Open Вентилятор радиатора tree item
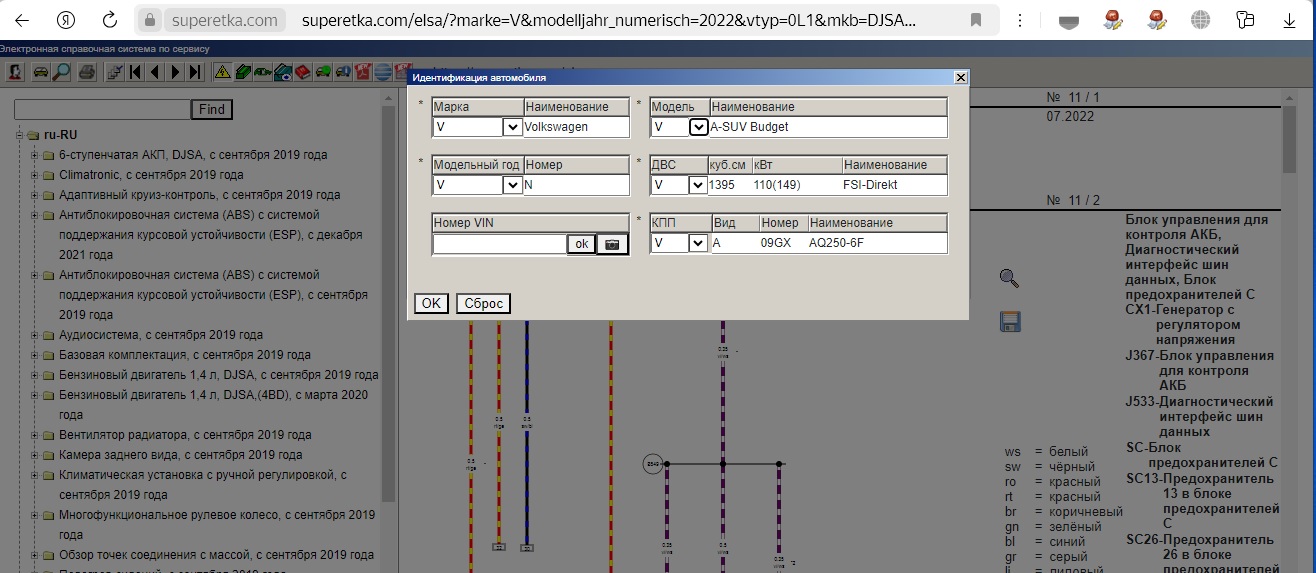1316x573 pixels. tap(185, 435)
